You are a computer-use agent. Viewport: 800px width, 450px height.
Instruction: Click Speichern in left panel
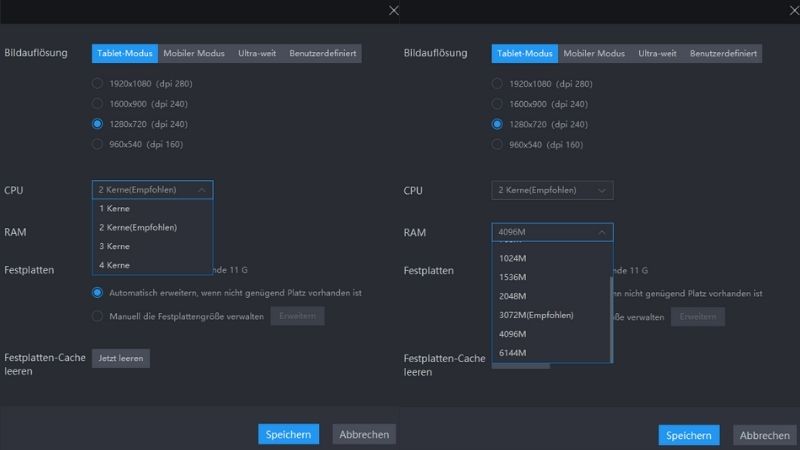288,434
